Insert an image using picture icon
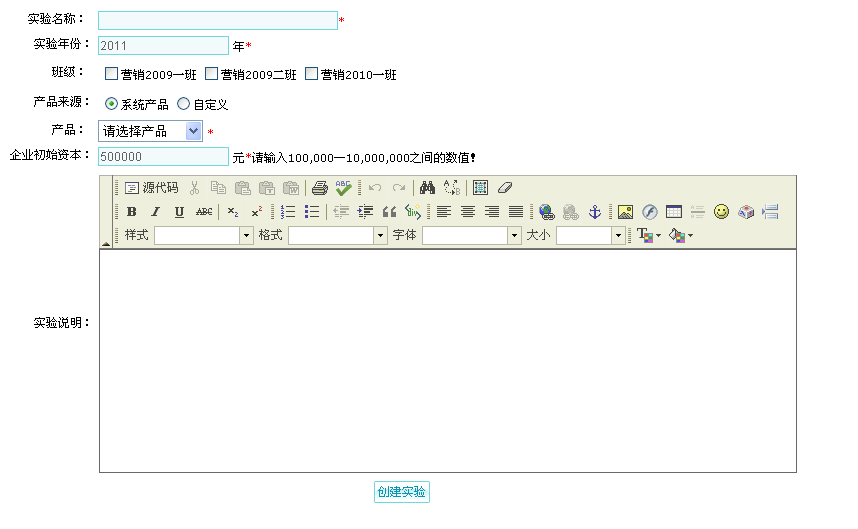858x529 pixels. (625, 212)
